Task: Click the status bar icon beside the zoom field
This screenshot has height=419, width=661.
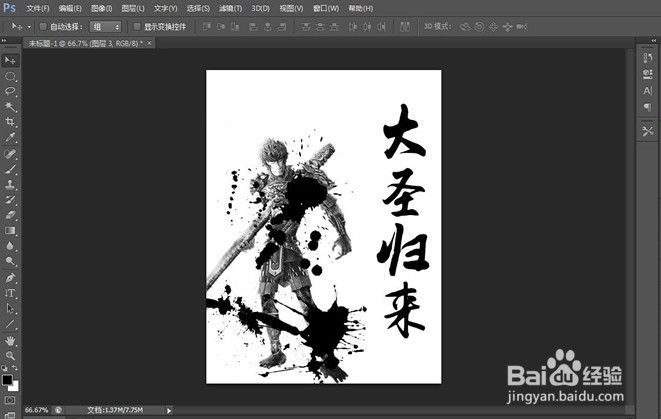Action: coord(58,410)
